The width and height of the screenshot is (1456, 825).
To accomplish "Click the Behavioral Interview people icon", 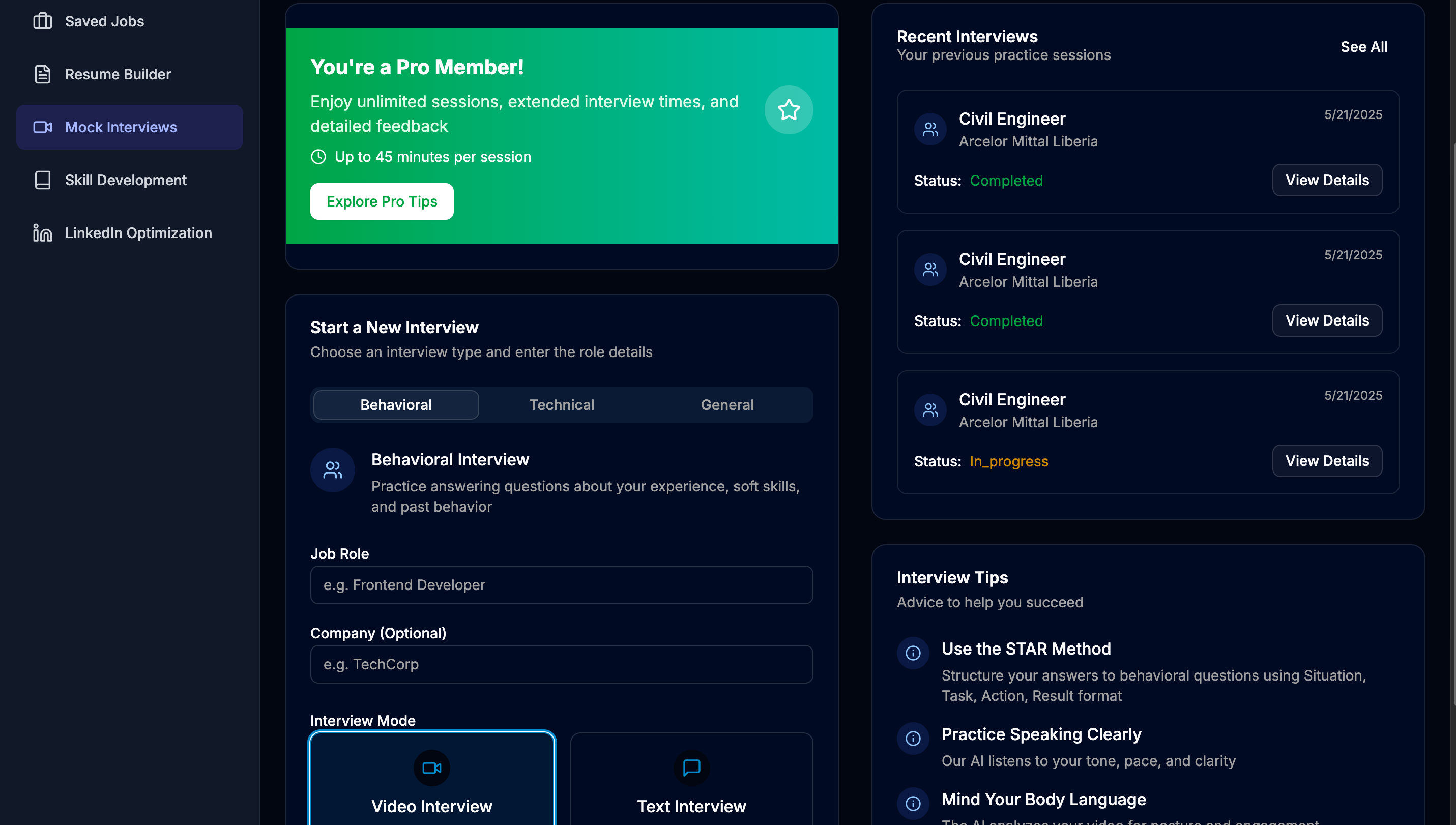I will 333,469.
